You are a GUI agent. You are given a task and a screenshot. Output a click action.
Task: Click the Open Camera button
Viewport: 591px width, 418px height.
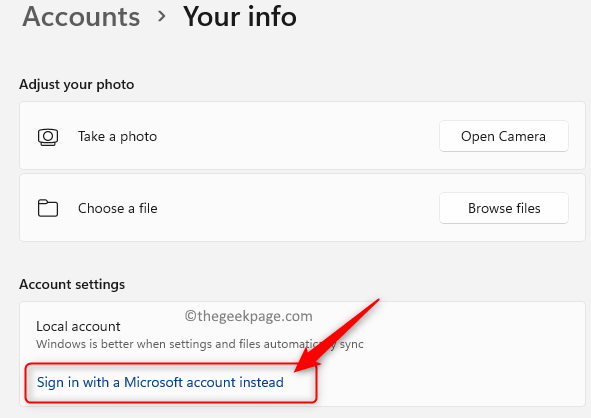click(x=504, y=136)
